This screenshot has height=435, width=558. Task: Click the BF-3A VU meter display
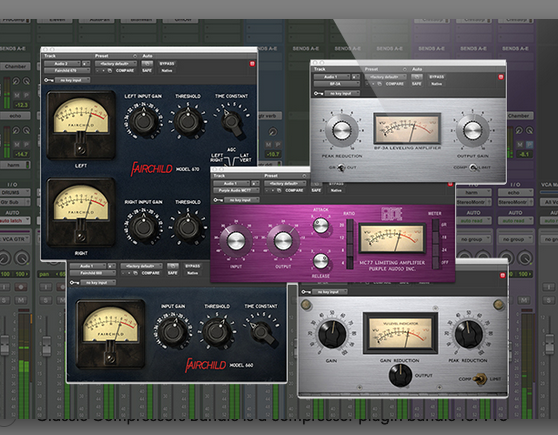(407, 129)
